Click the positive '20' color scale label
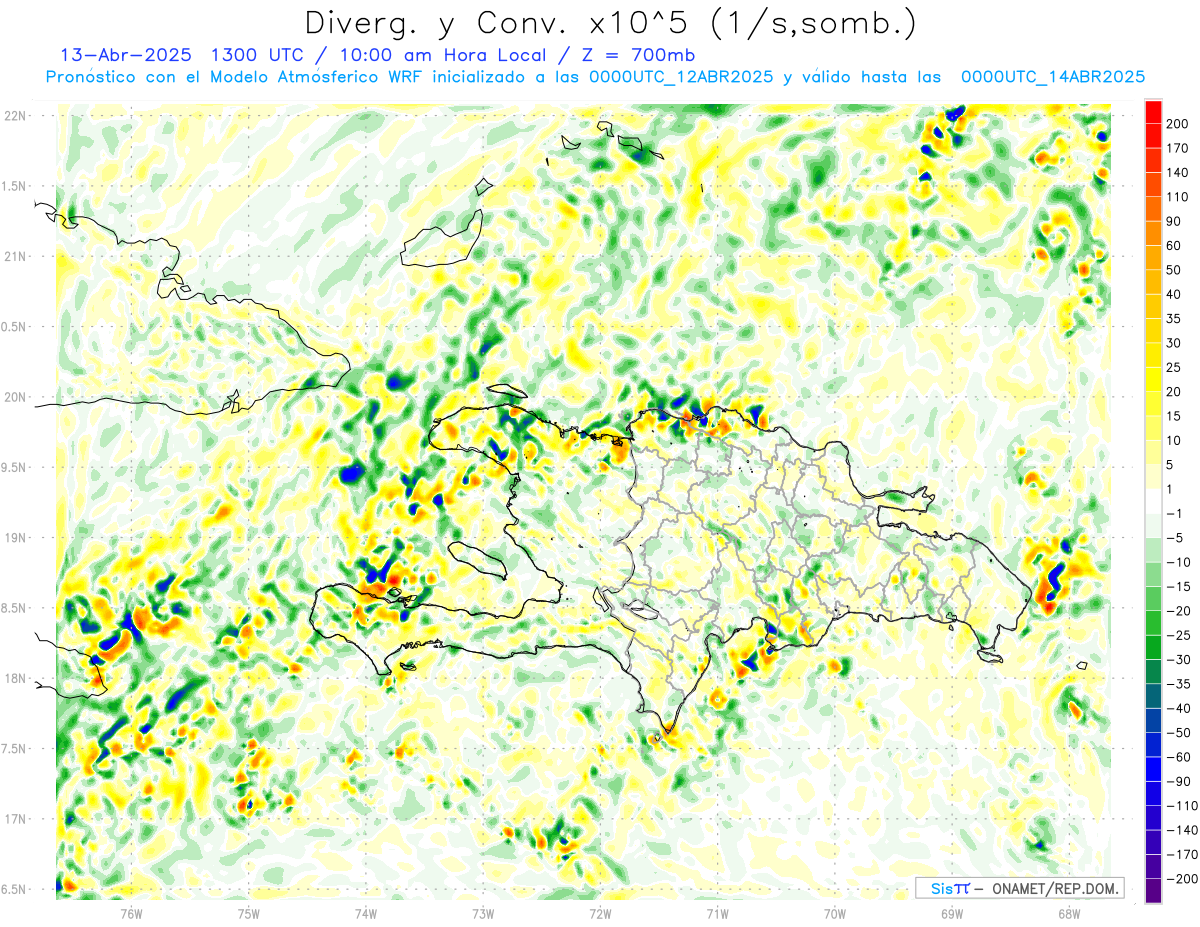Viewport: 1200px width, 927px height. [x=1175, y=392]
